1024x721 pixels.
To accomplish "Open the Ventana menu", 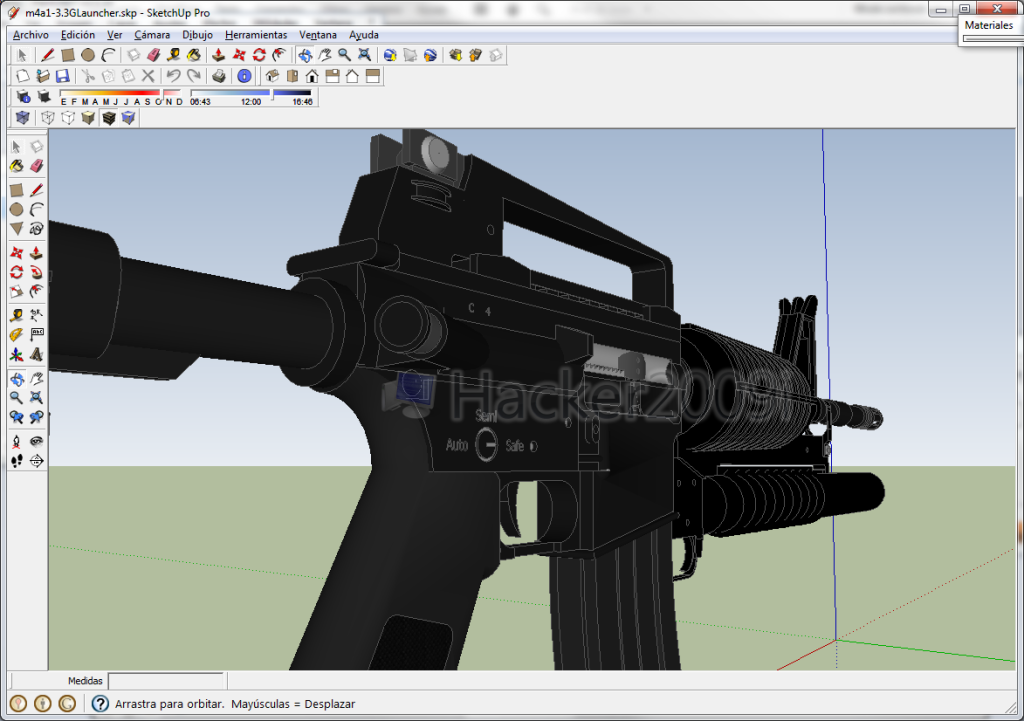I will point(318,35).
